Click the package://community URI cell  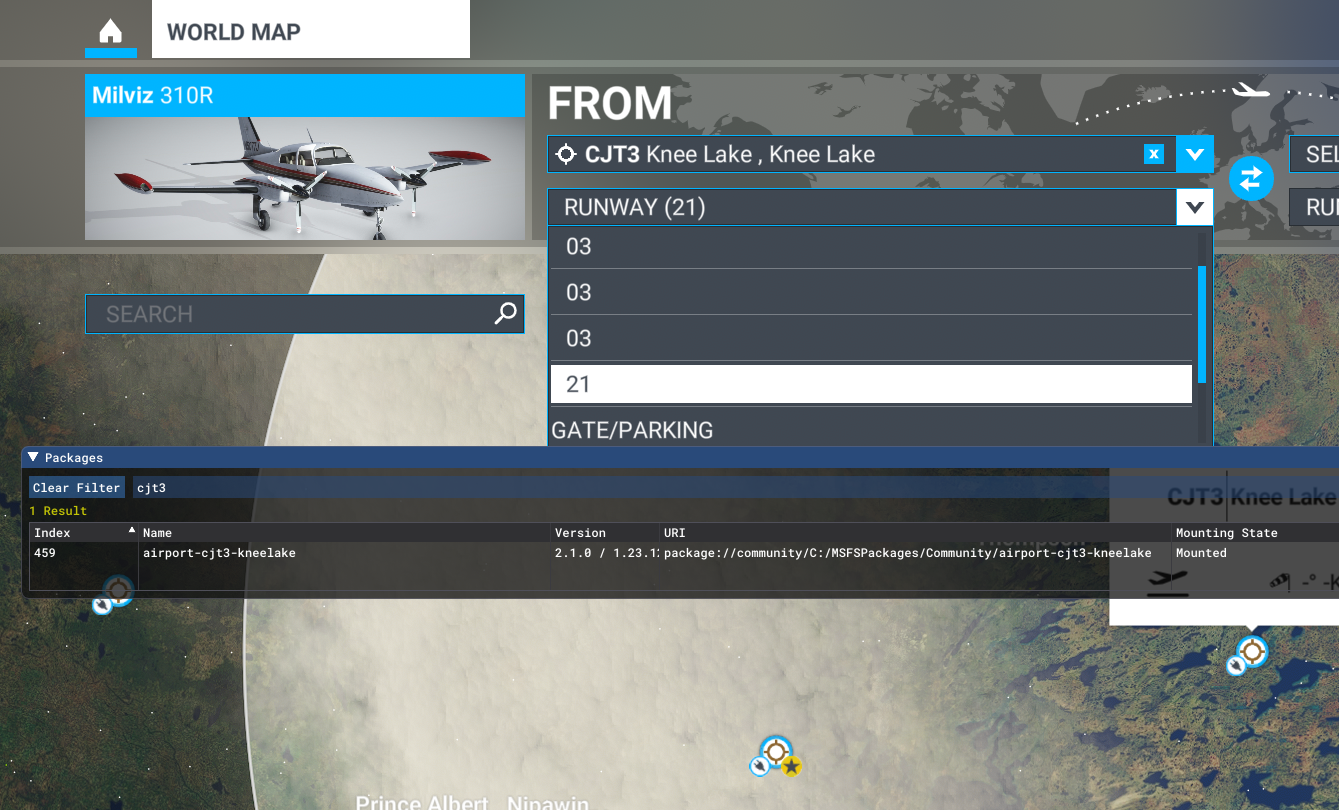pos(907,553)
